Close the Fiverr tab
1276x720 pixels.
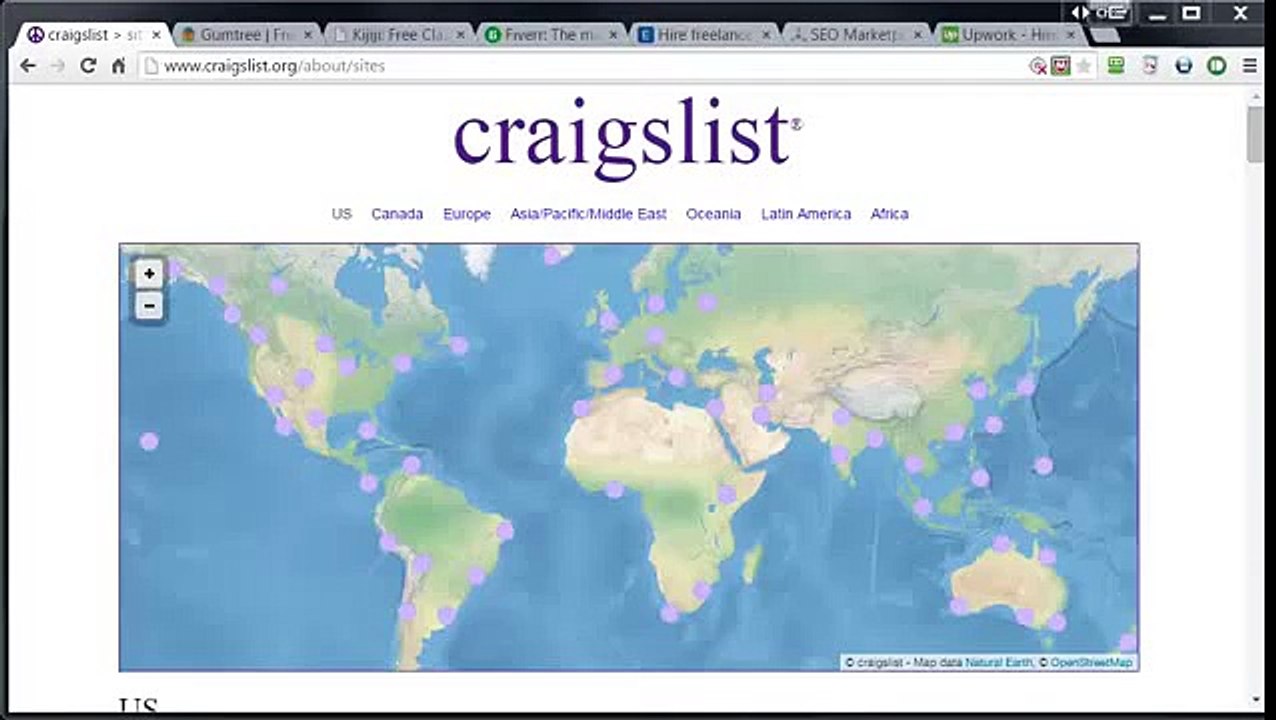point(614,35)
